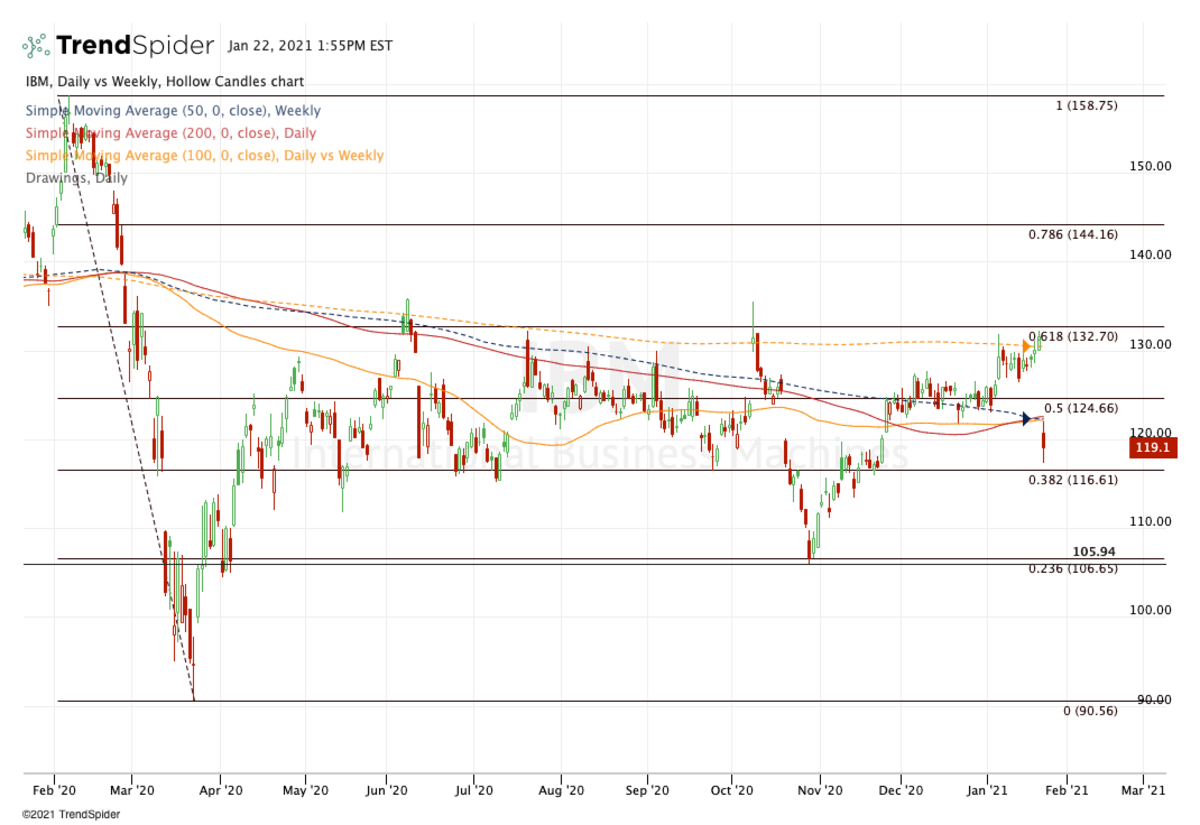Click the 0.382 (116.61) retracement label
This screenshot has width=1200, height=825.
[x=1073, y=480]
